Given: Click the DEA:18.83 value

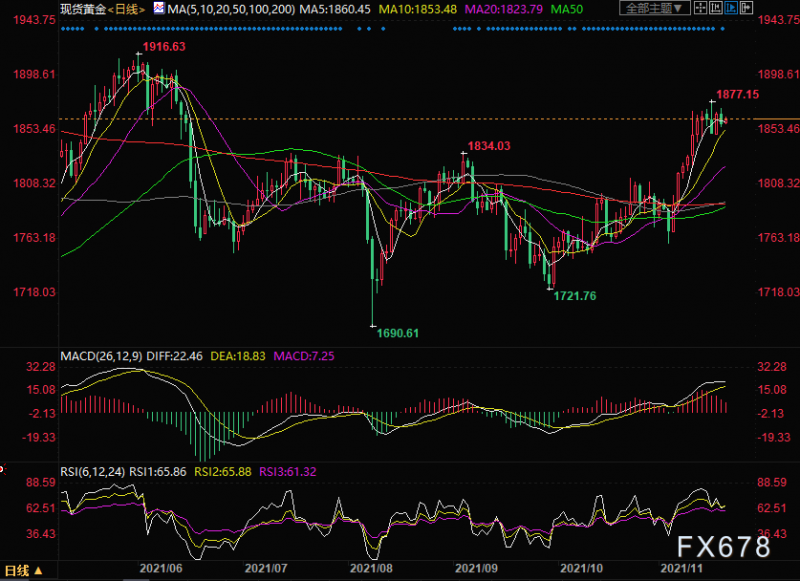Looking at the screenshot, I should (x=238, y=356).
